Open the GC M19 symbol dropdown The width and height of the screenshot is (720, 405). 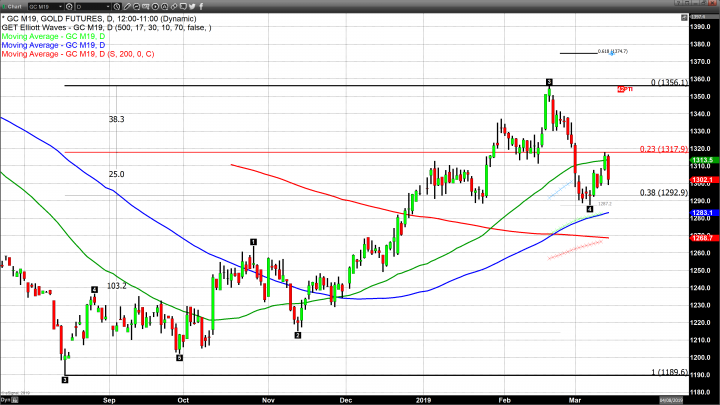(45, 6)
